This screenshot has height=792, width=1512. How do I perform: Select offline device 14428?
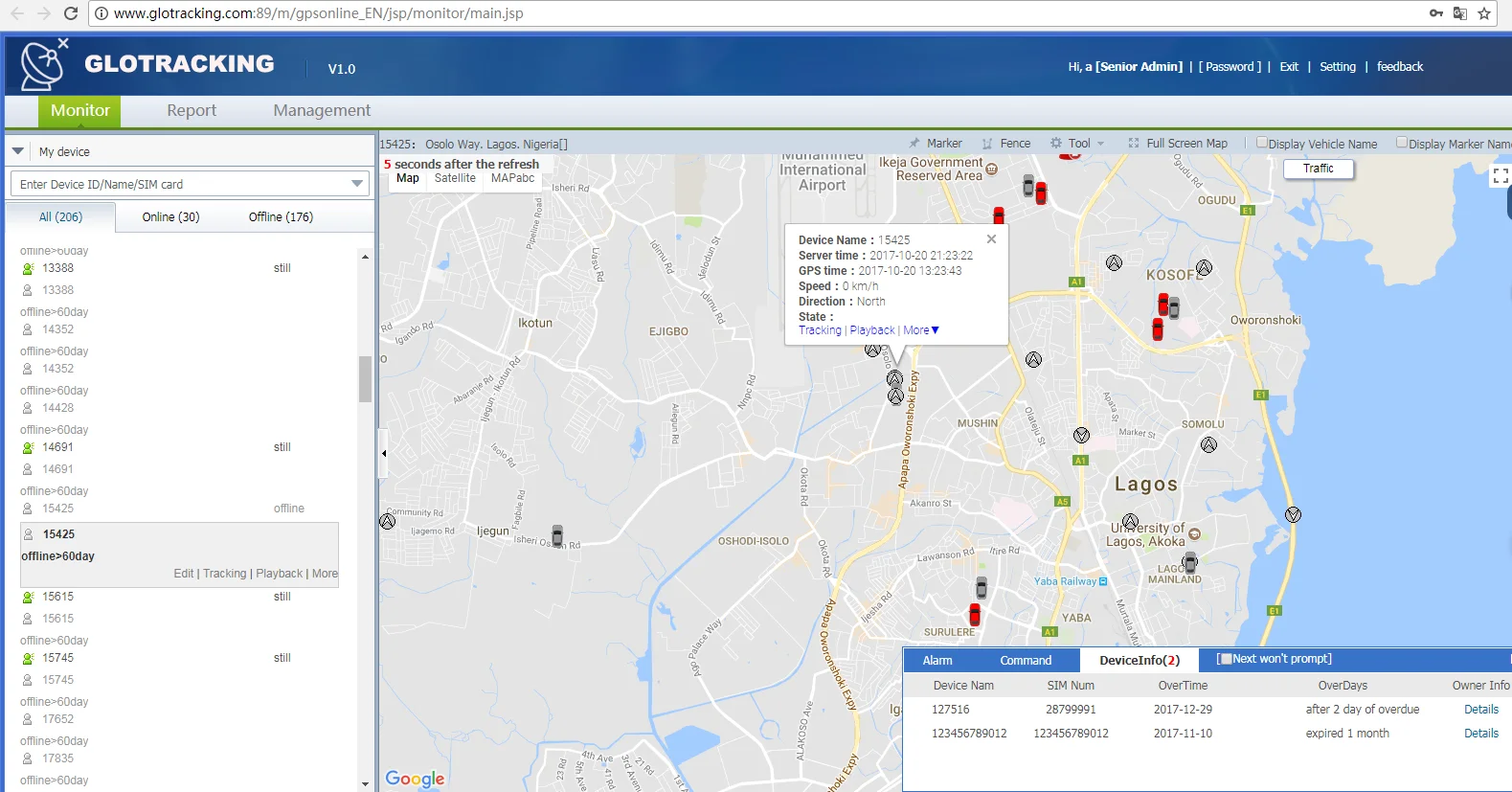(x=57, y=408)
